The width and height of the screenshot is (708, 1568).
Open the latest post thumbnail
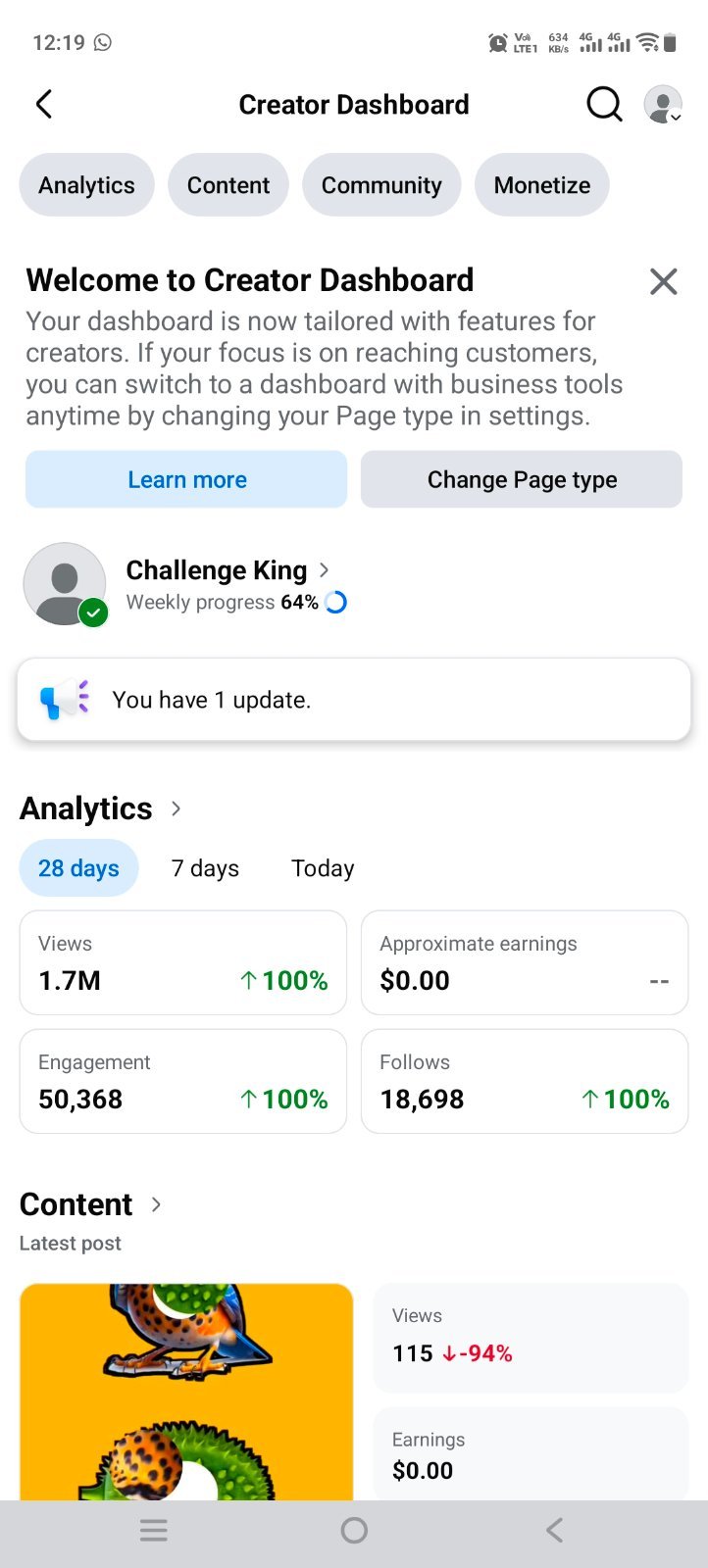tap(186, 1392)
